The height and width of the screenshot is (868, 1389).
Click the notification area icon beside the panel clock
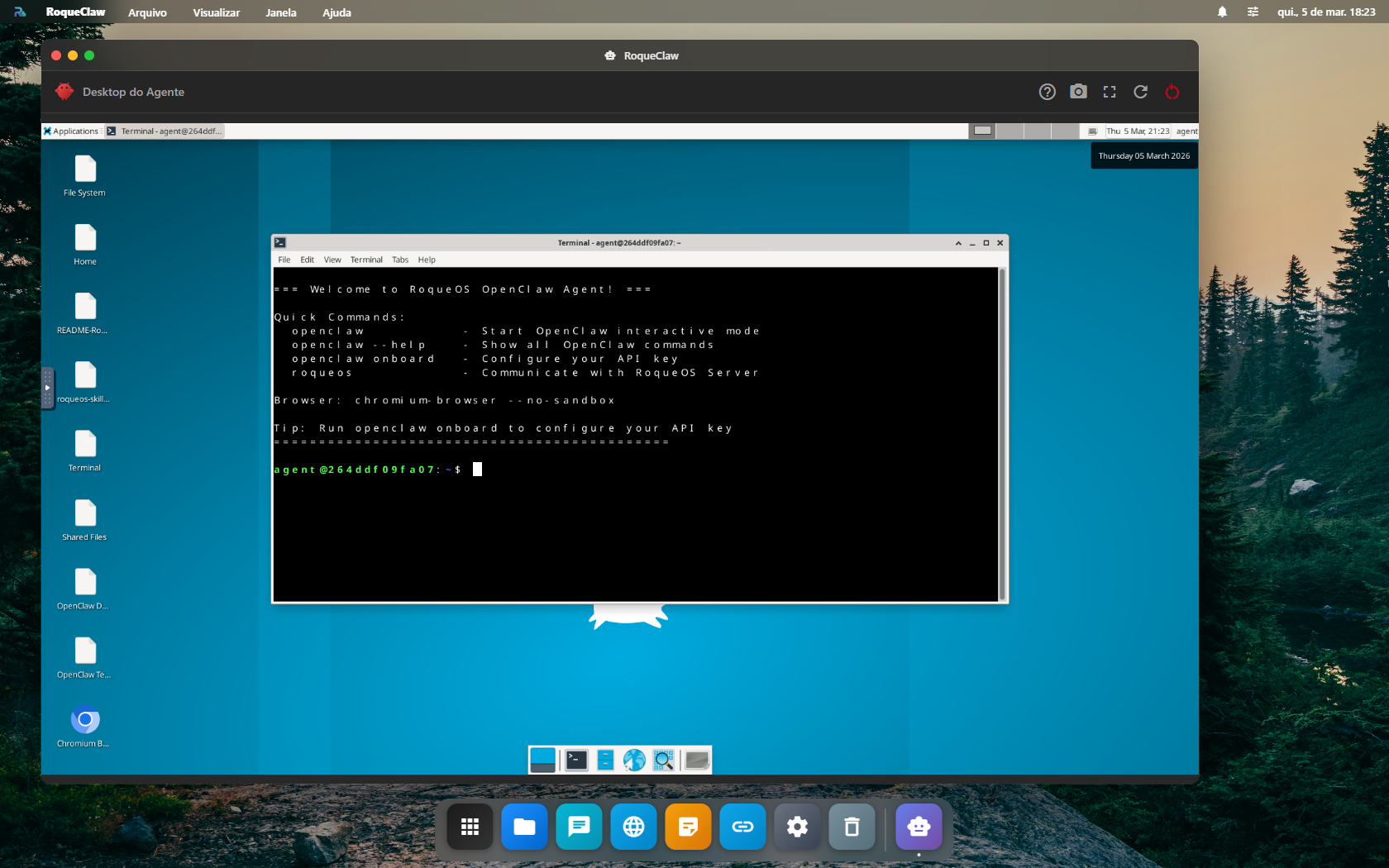click(x=1092, y=131)
